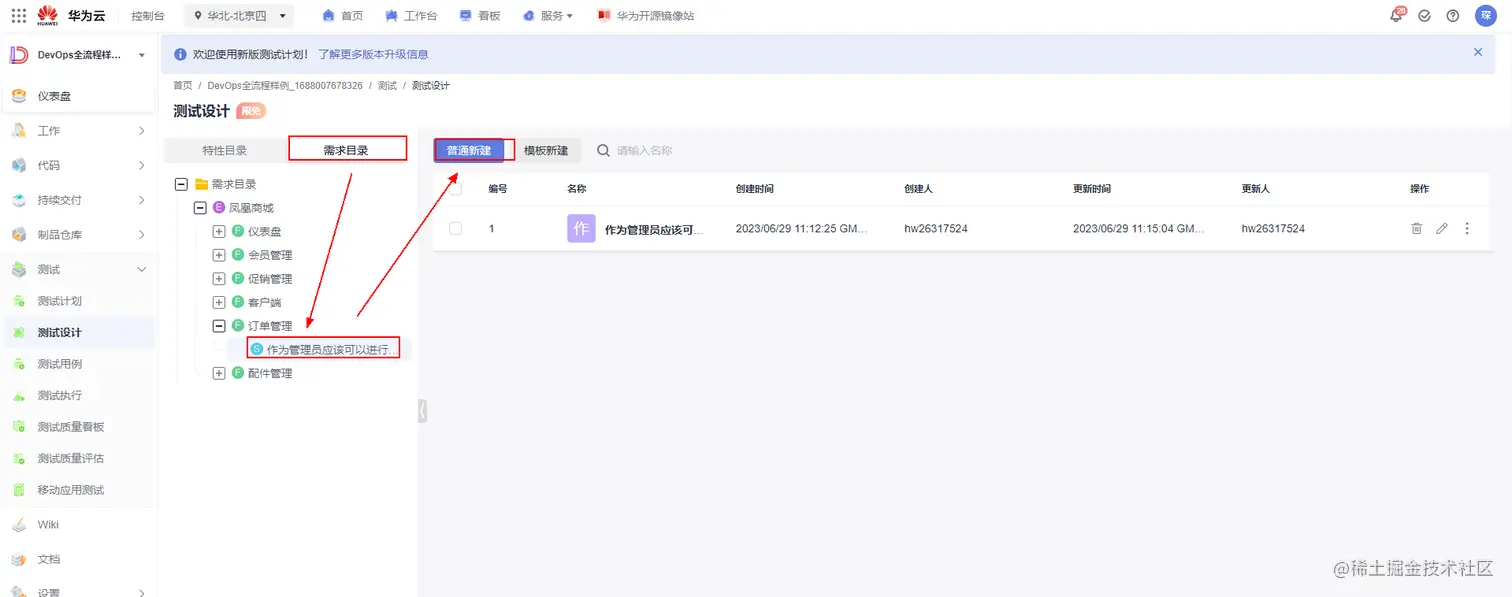Tick the checkbox for row 1
Screen dimensions: 1512x597
[x=455, y=228]
